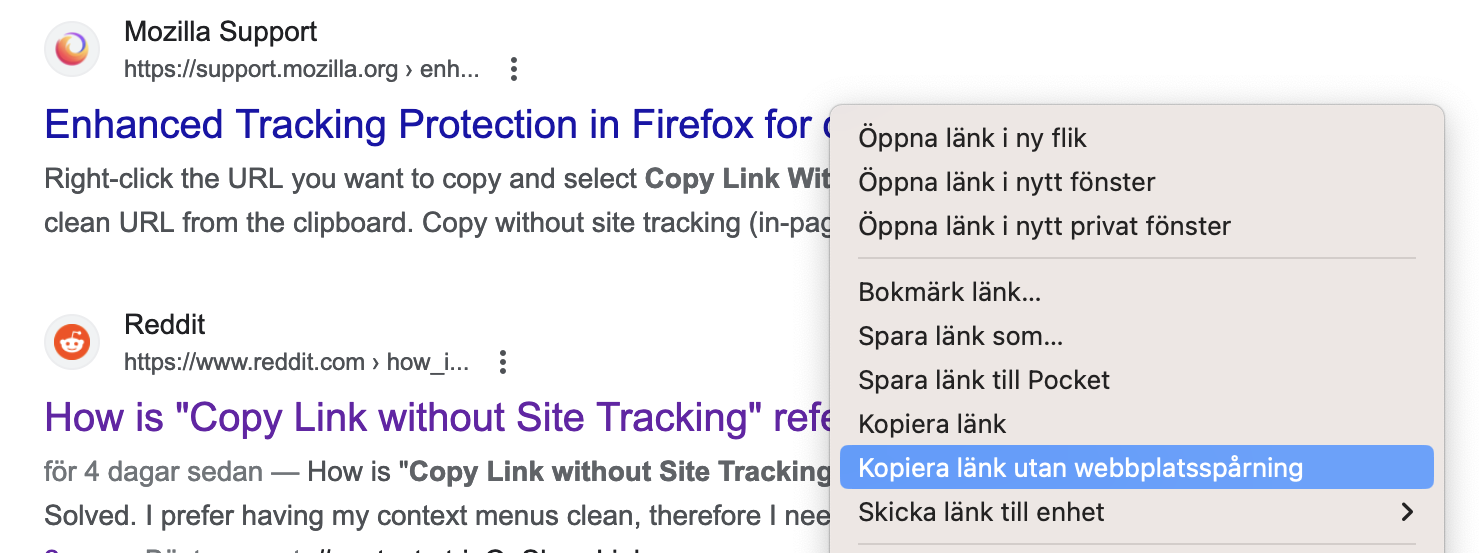Click the Reddit favicon icon
Image resolution: width=1479 pixels, height=553 pixels.
coord(72,342)
